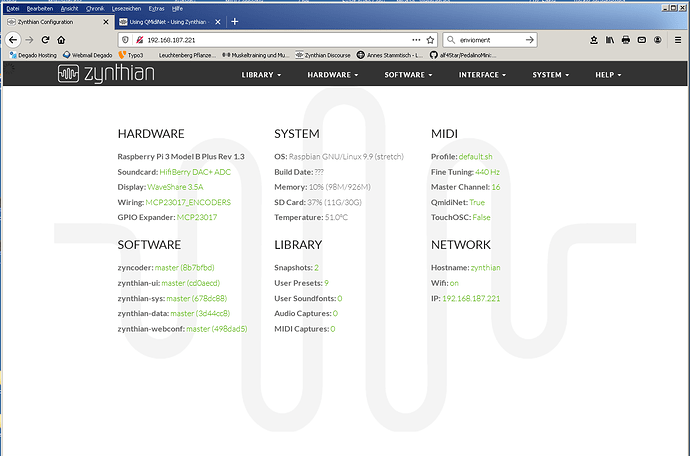690x456 pixels.
Task: Click the default.sh MIDI profile link
Action: tap(475, 157)
